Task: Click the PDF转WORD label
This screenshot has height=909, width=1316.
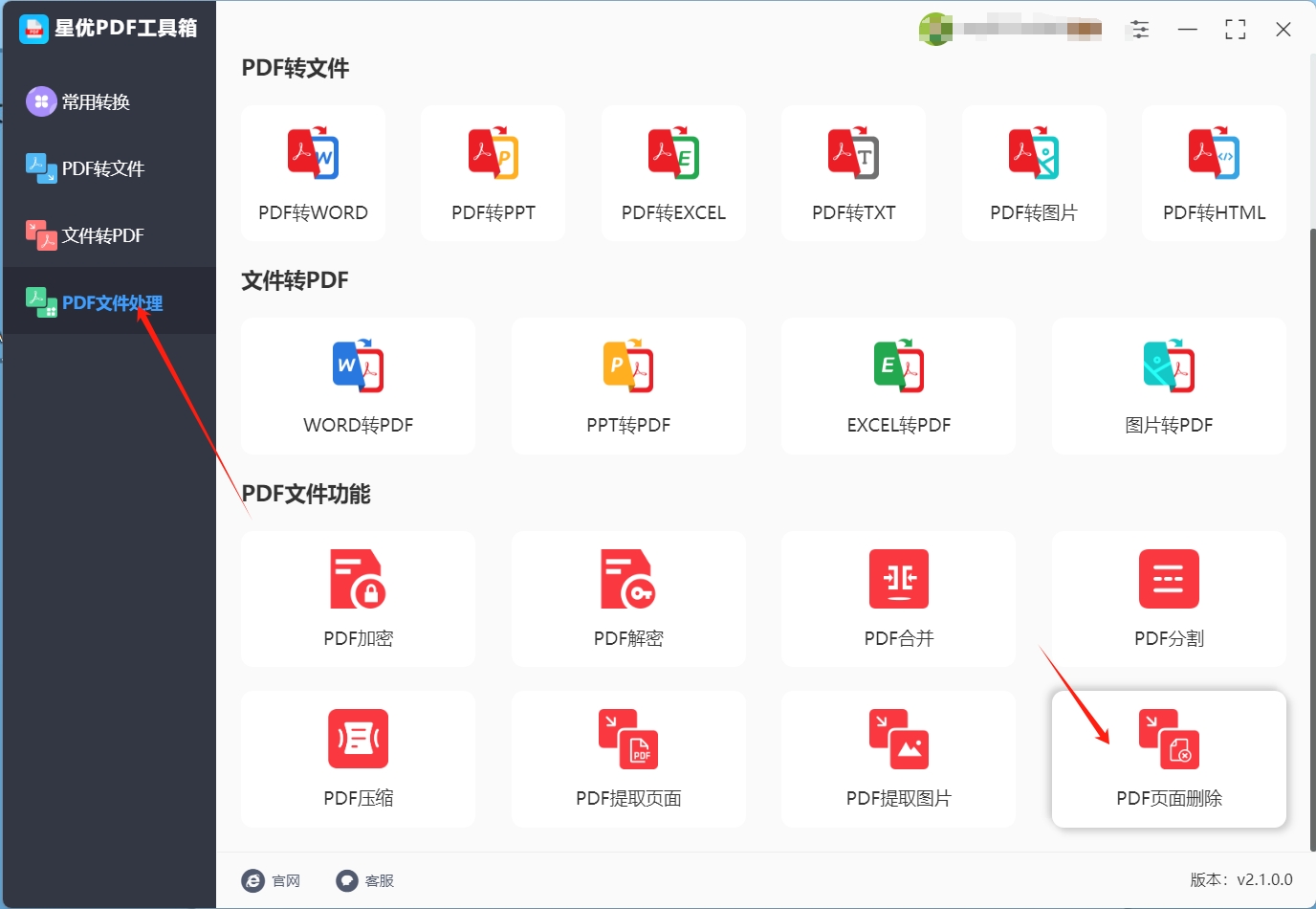Action: pyautogui.click(x=313, y=212)
